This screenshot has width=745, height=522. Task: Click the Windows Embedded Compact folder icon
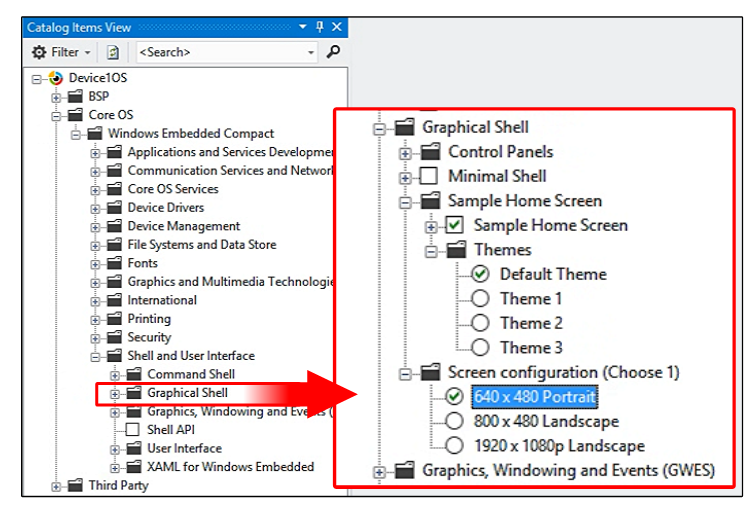coord(95,133)
